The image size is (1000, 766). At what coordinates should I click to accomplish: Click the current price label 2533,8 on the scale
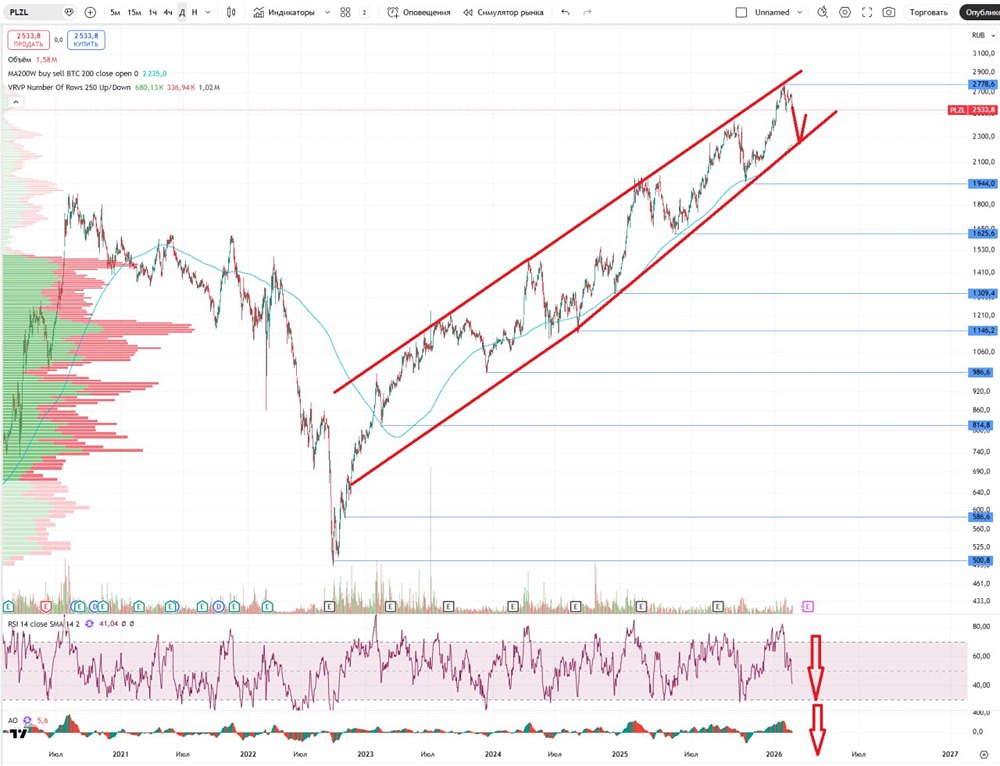click(983, 110)
